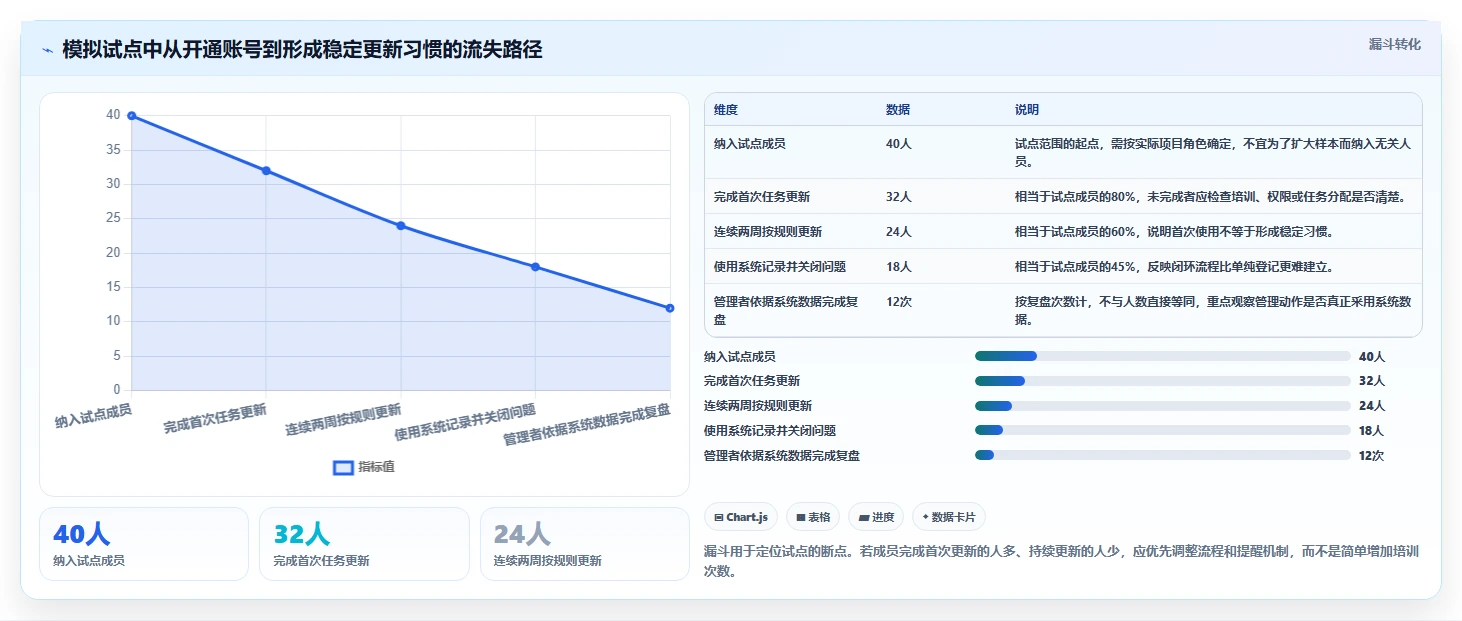Click the 纳入试点成员 progress bar
Screen dimensions: 1462x621
pyautogui.click(x=1162, y=356)
